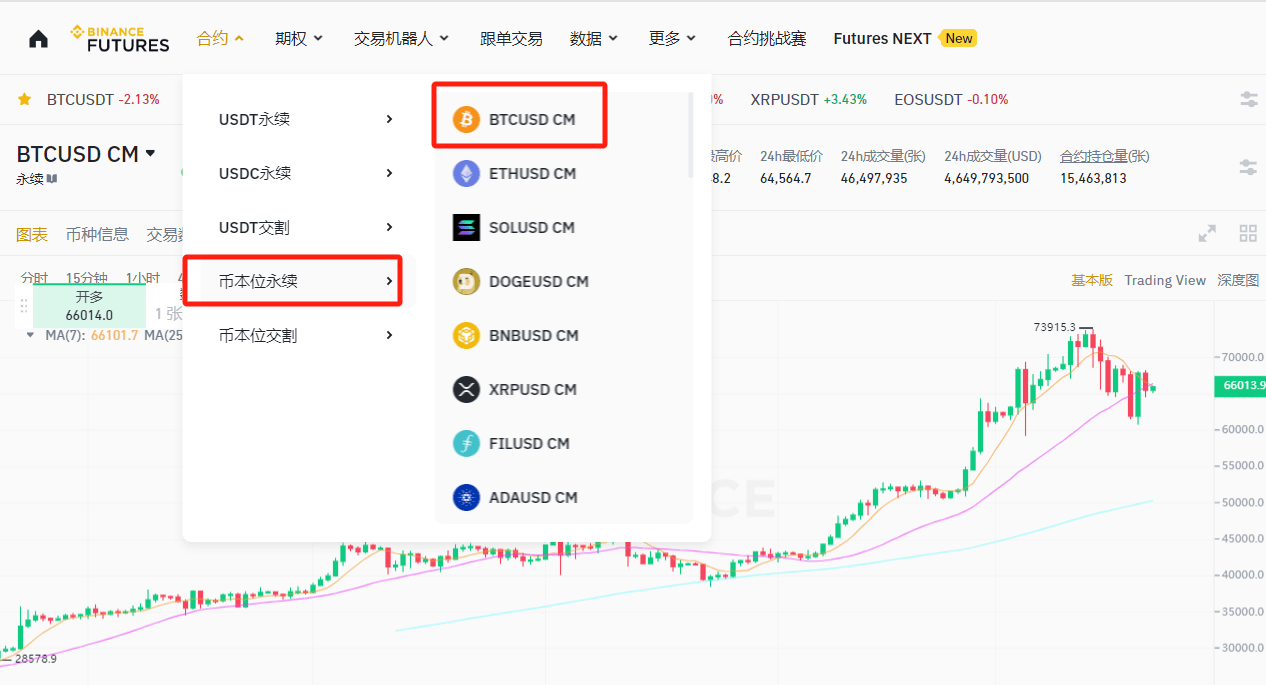Select the Ethereum icon for ETHUSD CM
1266x685 pixels.
[x=466, y=173]
